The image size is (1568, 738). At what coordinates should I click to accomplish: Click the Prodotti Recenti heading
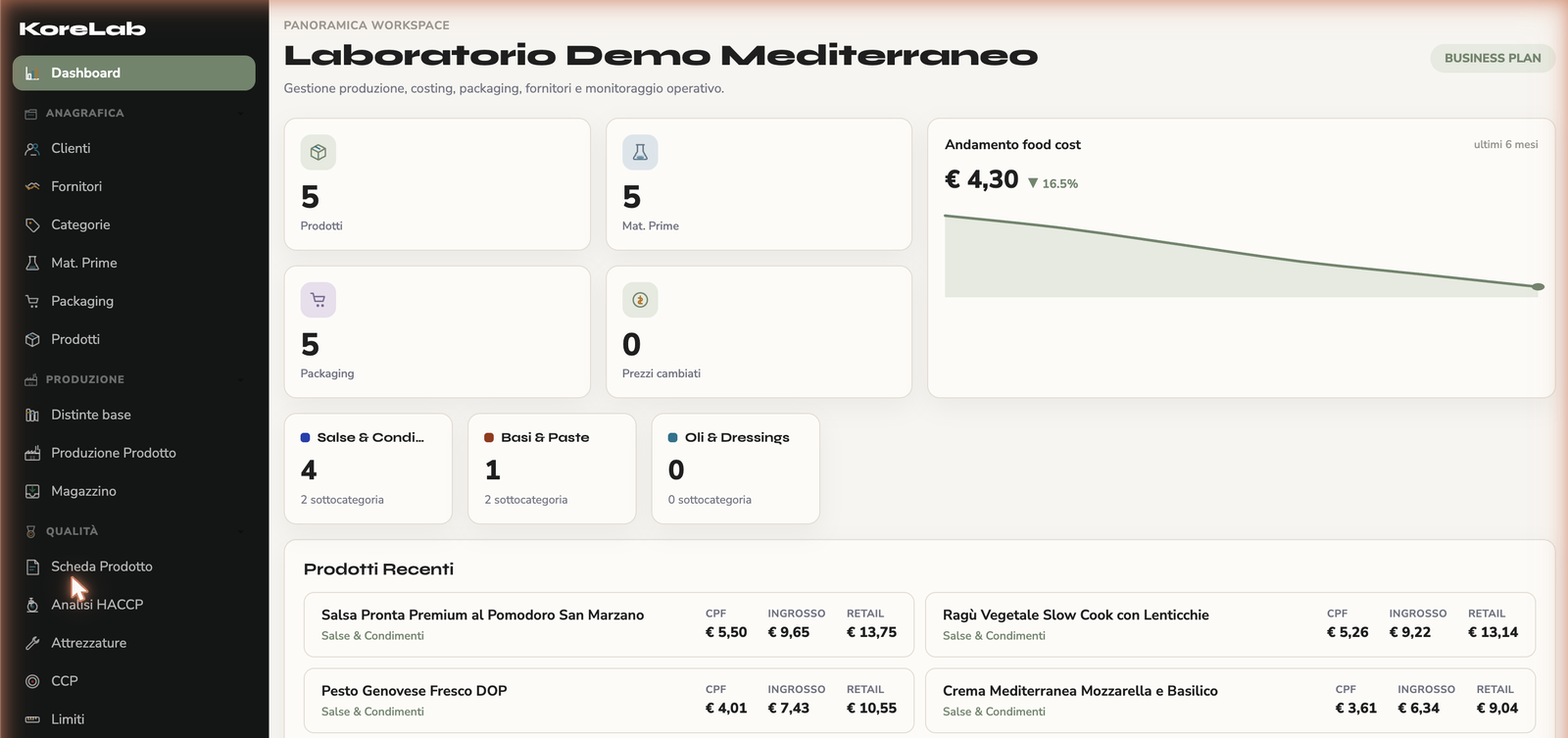[378, 569]
